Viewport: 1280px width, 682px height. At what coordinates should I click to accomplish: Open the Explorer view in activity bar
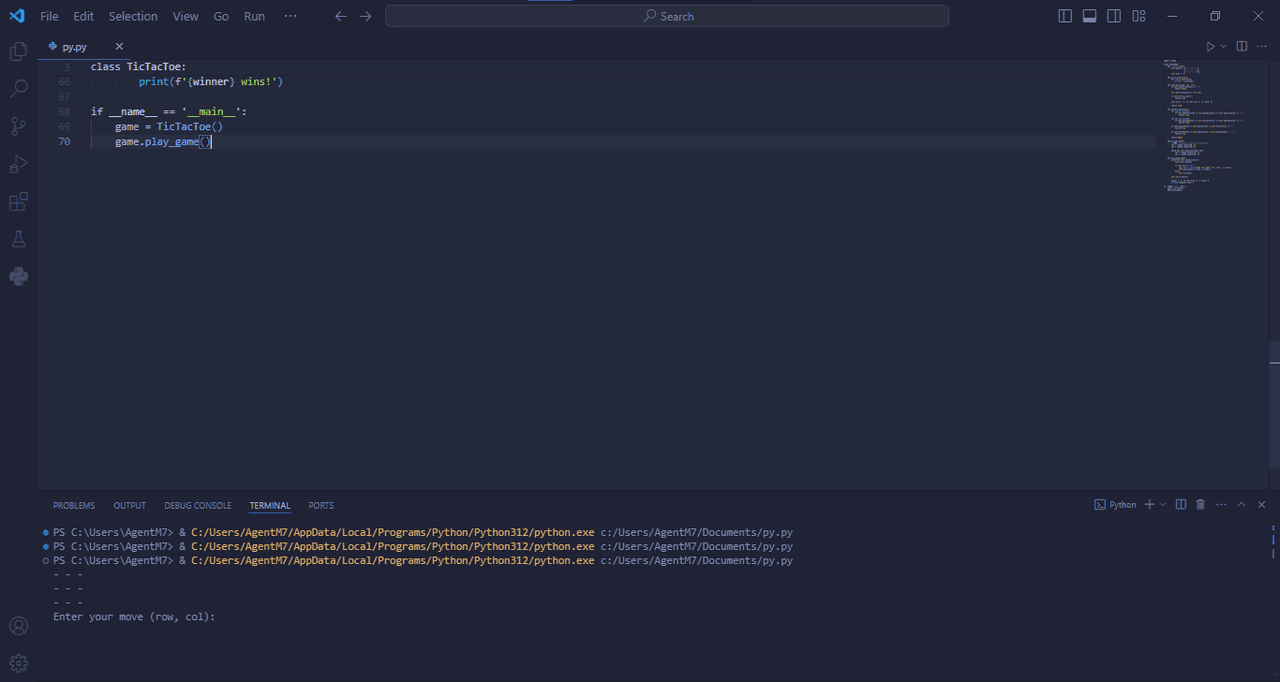pos(18,51)
